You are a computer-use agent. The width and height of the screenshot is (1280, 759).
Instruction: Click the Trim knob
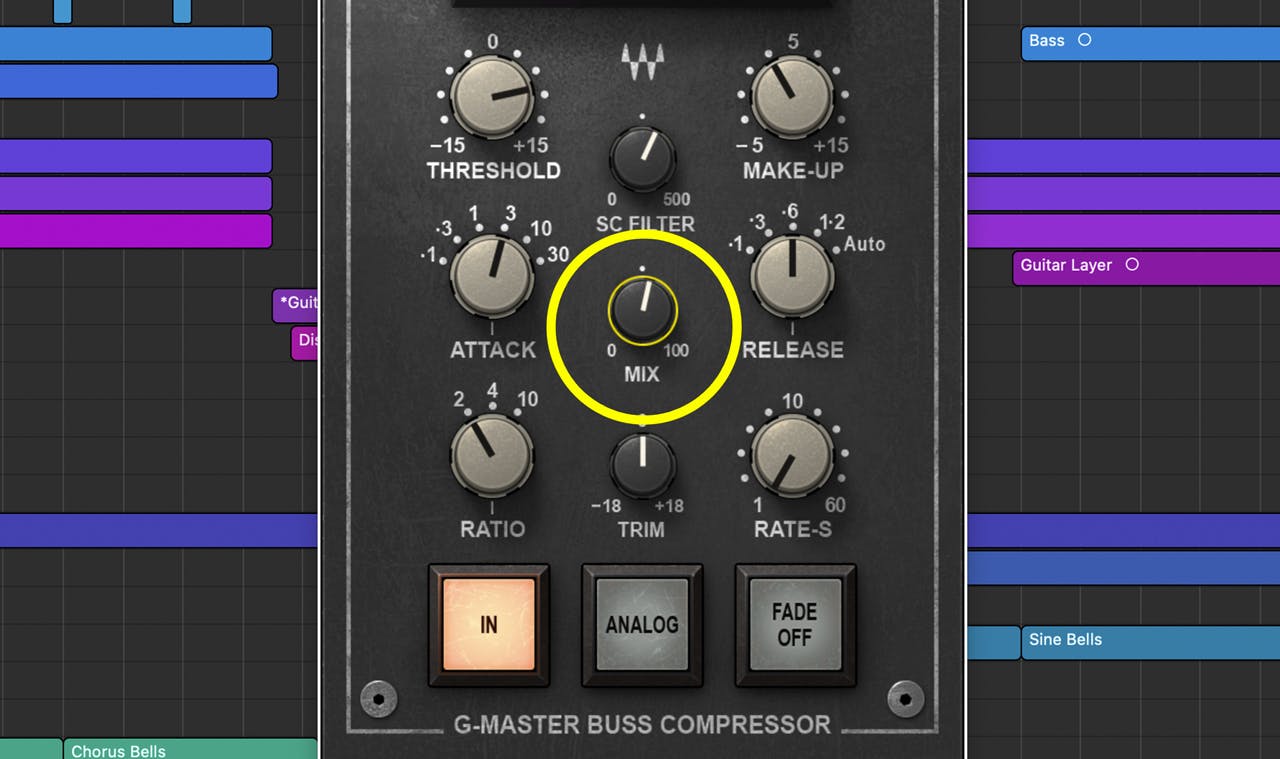pos(642,464)
